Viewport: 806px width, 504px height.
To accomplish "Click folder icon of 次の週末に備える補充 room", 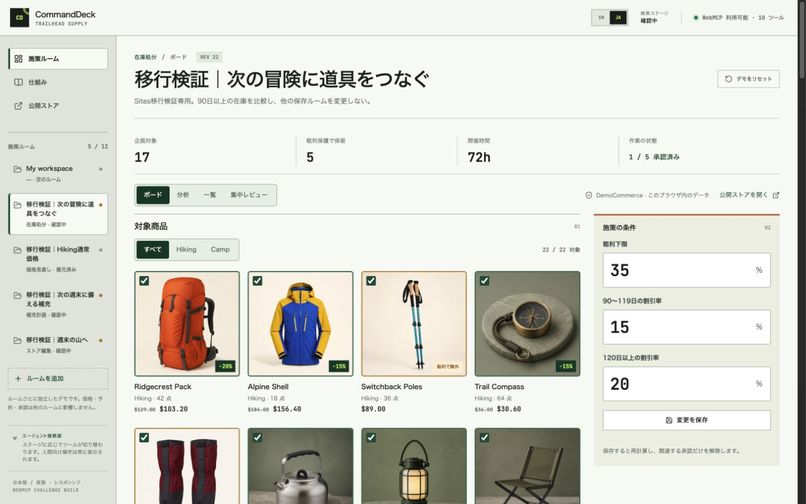I will (x=17, y=295).
